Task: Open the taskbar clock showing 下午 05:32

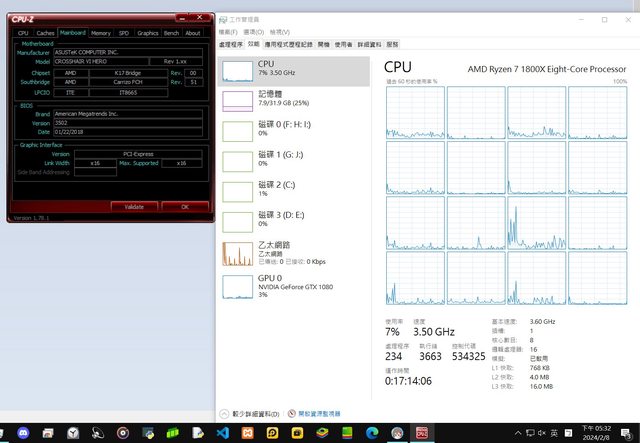Action: tap(596, 433)
